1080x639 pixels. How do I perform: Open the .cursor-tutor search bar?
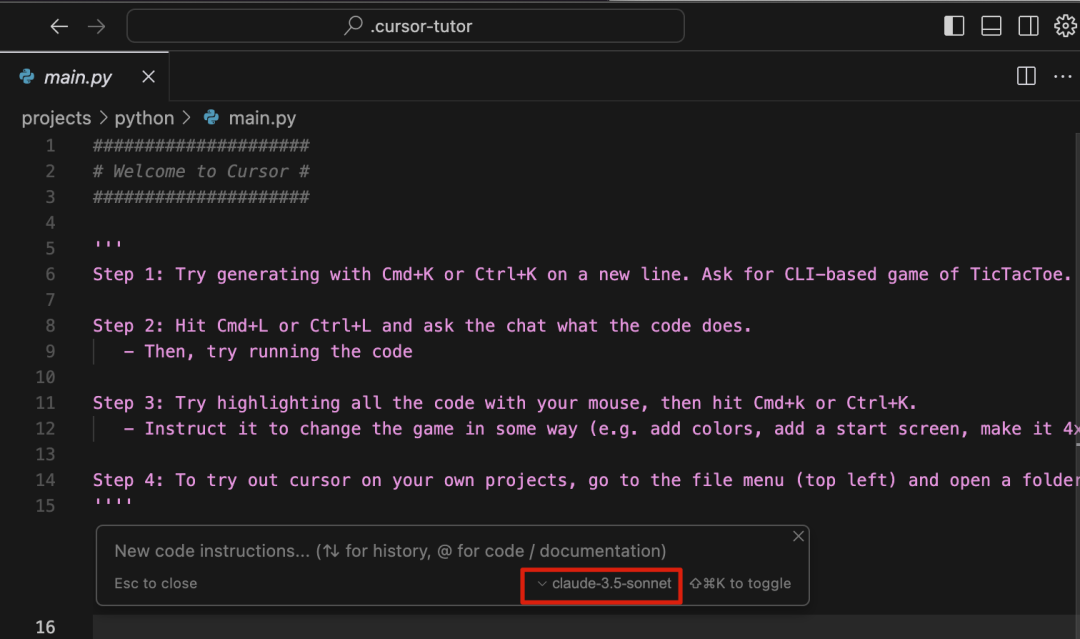click(406, 26)
